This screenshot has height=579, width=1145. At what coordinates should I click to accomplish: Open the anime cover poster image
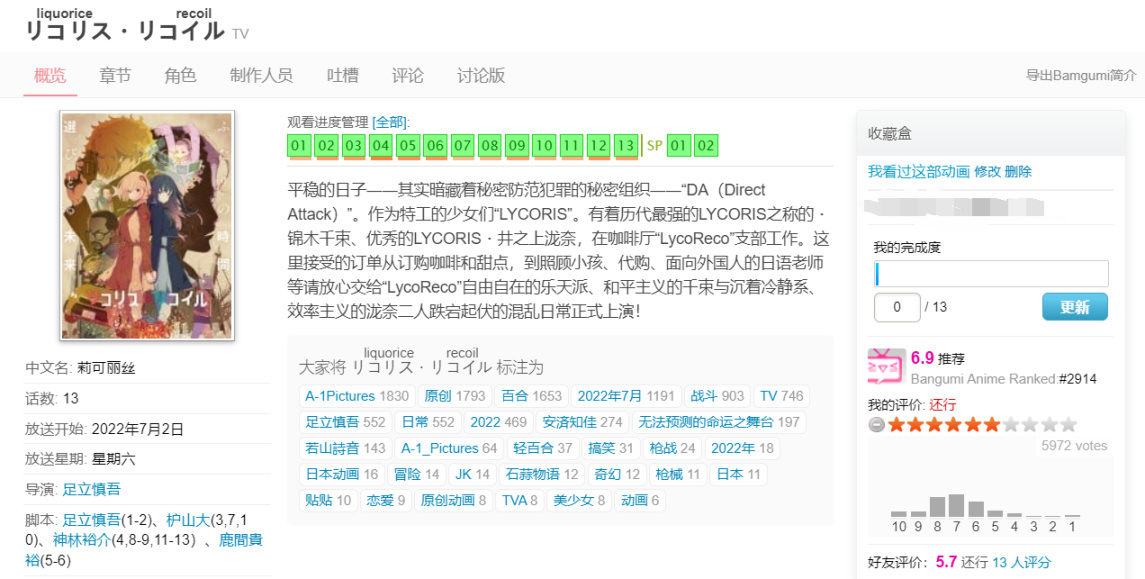(147, 226)
